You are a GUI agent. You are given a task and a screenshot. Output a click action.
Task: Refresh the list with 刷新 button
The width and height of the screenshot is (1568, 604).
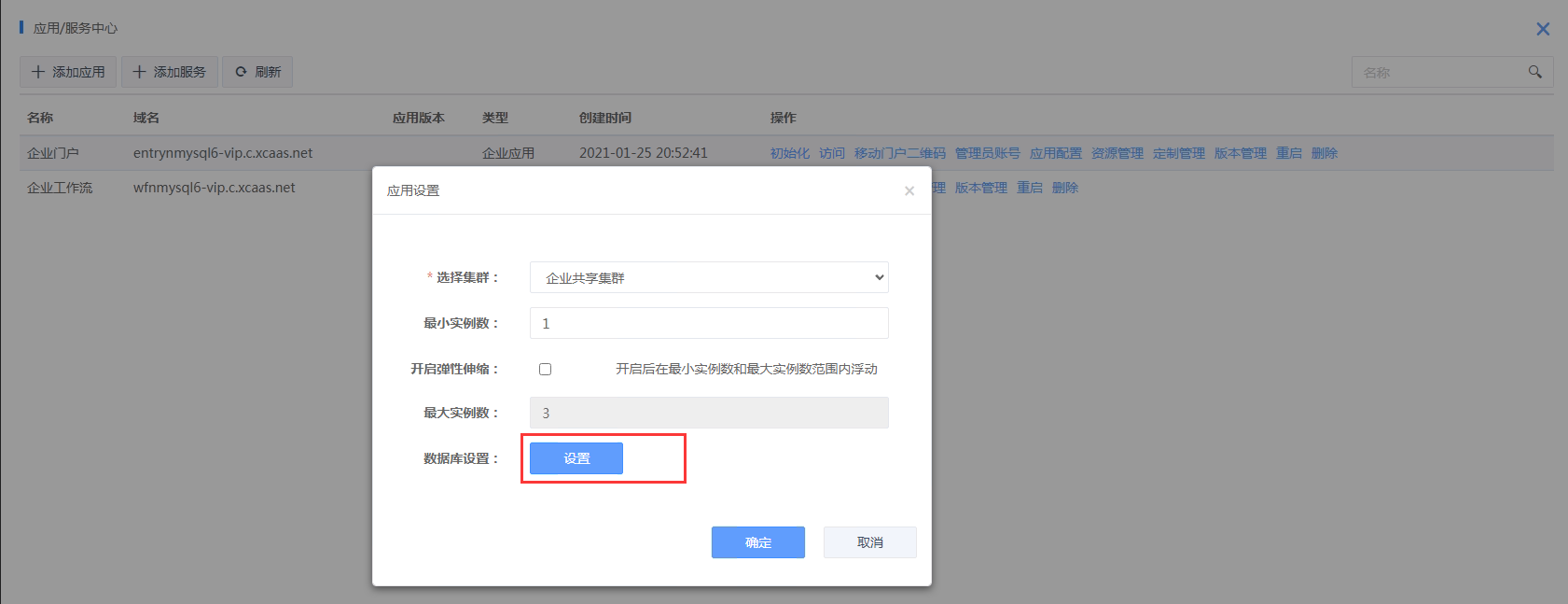click(257, 72)
